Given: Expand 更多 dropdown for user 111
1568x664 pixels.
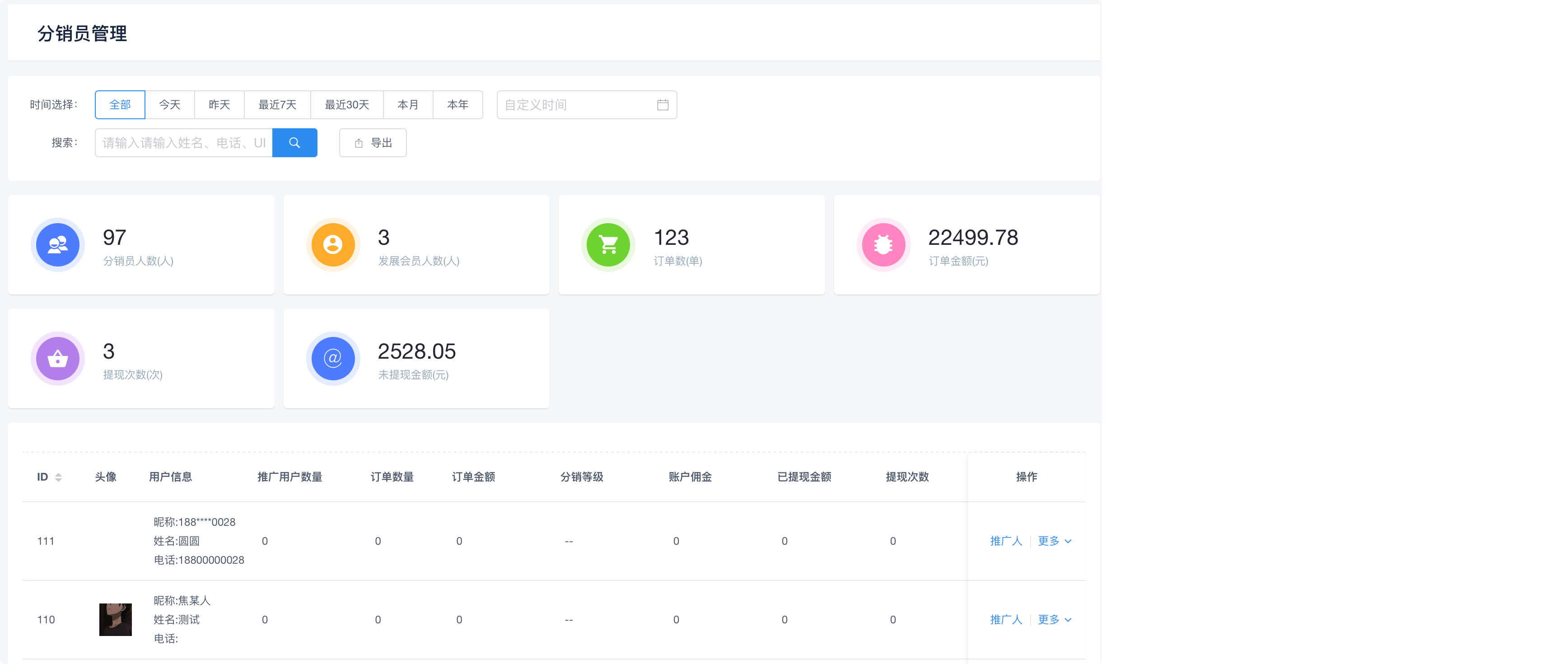Looking at the screenshot, I should (1054, 541).
